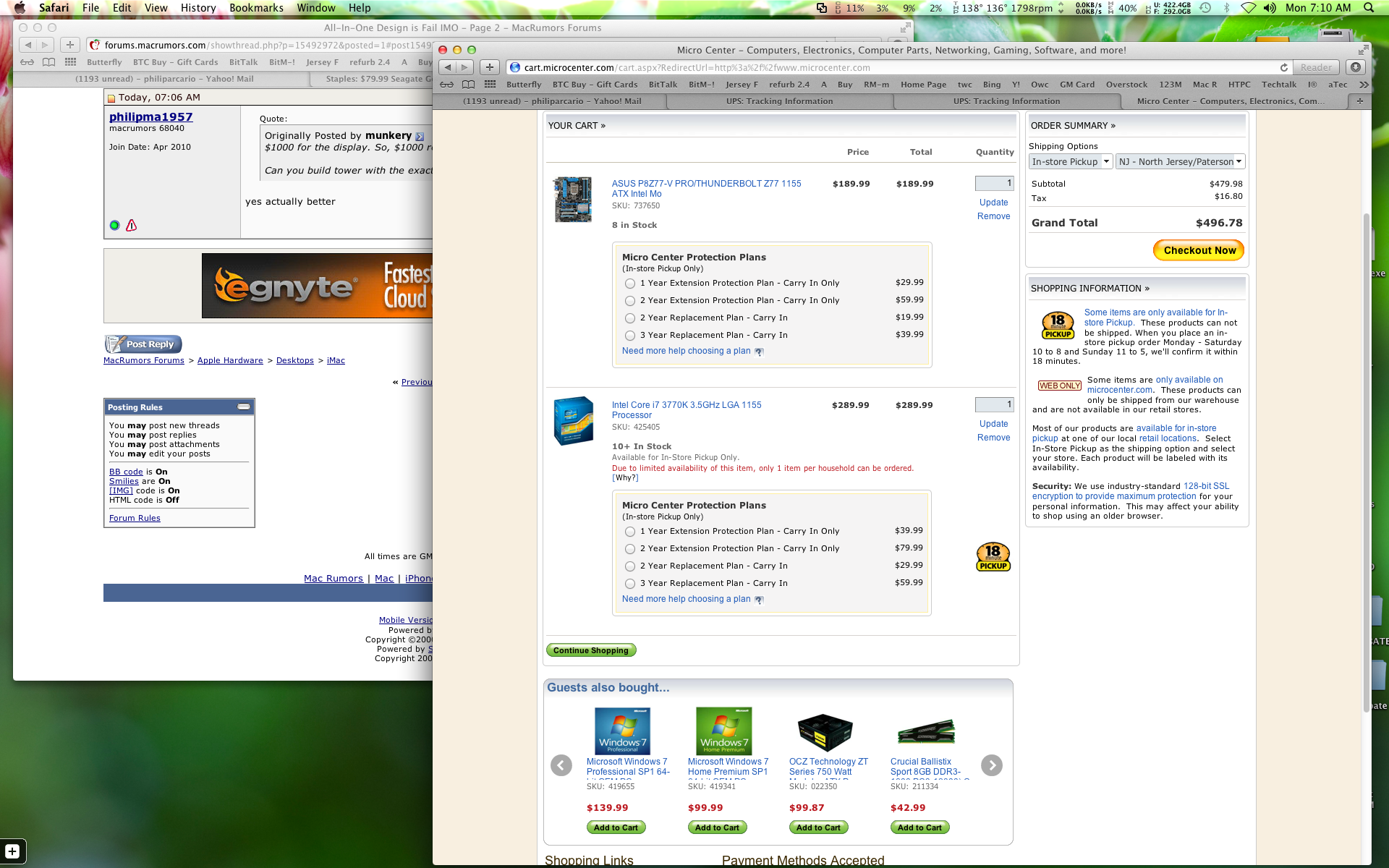This screenshot has width=1389, height=868.
Task: Click the online status green dot for philipma1957
Action: click(x=114, y=225)
